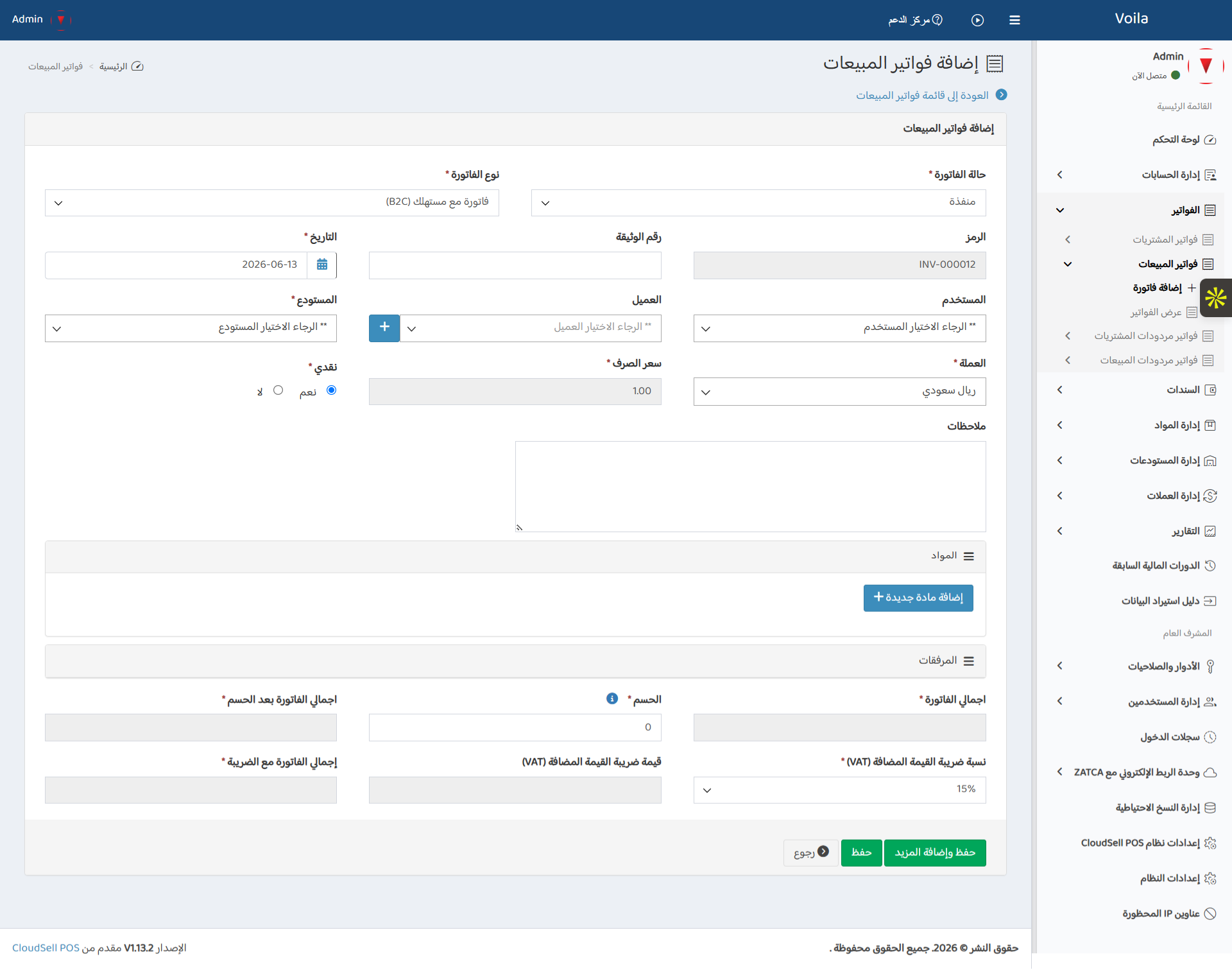Open the VAT percentage dropdown 15%
Image resolution: width=1232 pixels, height=970 pixels.
(839, 790)
